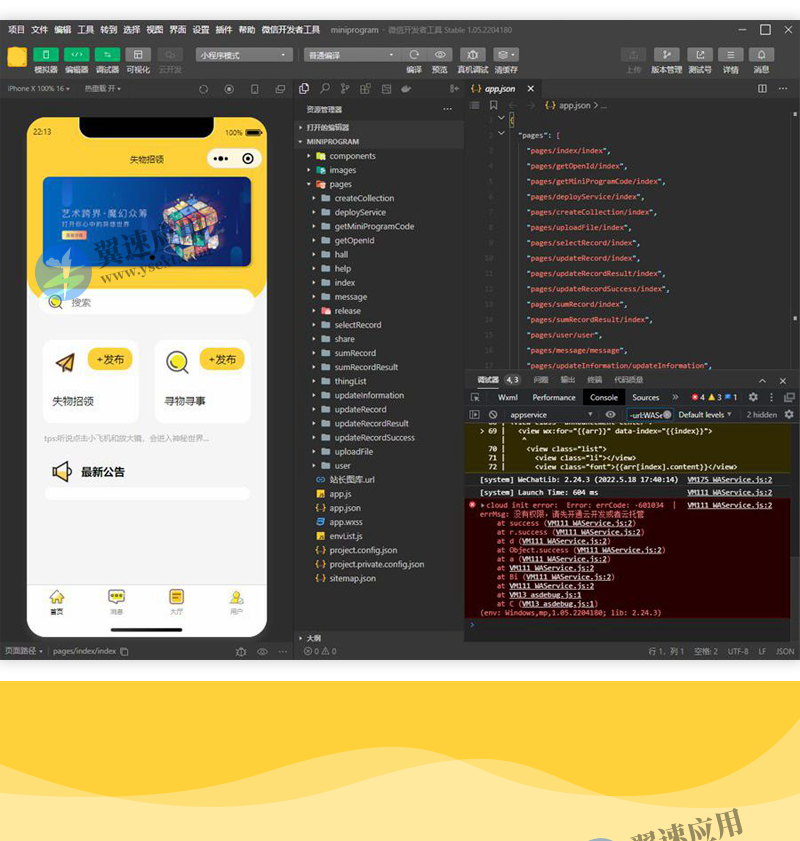Screen dimensions: 800x841
Task: Open app.wxss file in the explorer
Action: pos(346,522)
